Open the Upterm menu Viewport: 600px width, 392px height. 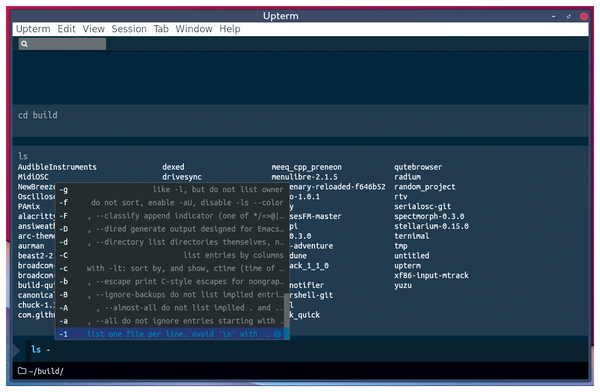point(33,29)
